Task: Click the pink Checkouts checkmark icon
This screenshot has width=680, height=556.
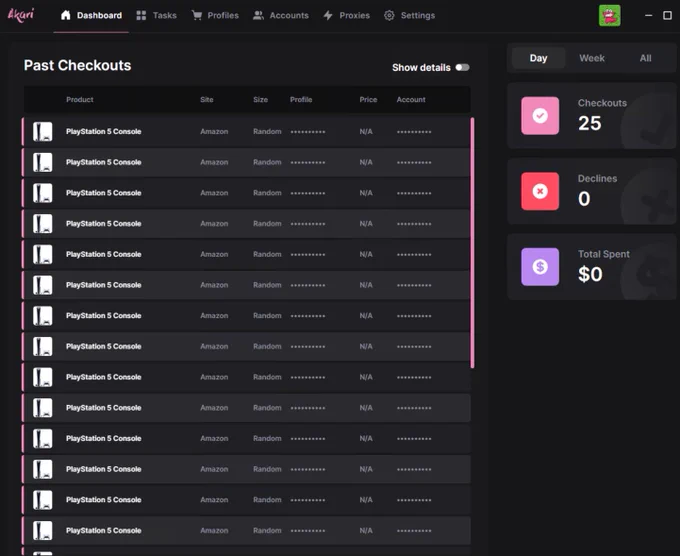Action: (x=540, y=116)
